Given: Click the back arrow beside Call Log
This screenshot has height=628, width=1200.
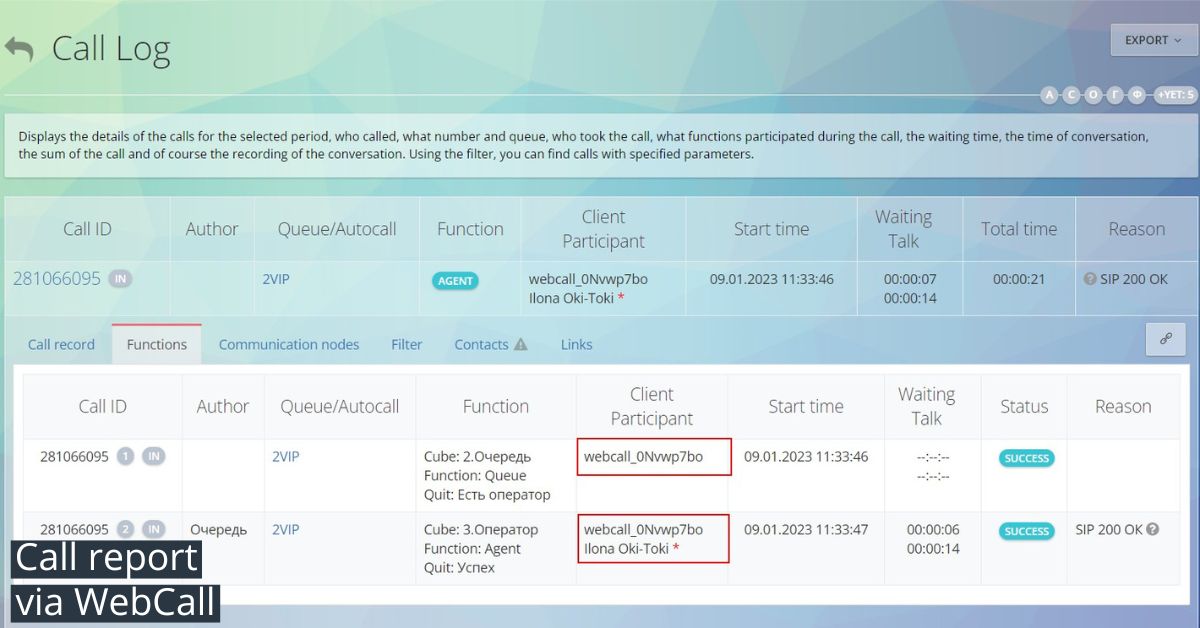Looking at the screenshot, I should point(18,49).
